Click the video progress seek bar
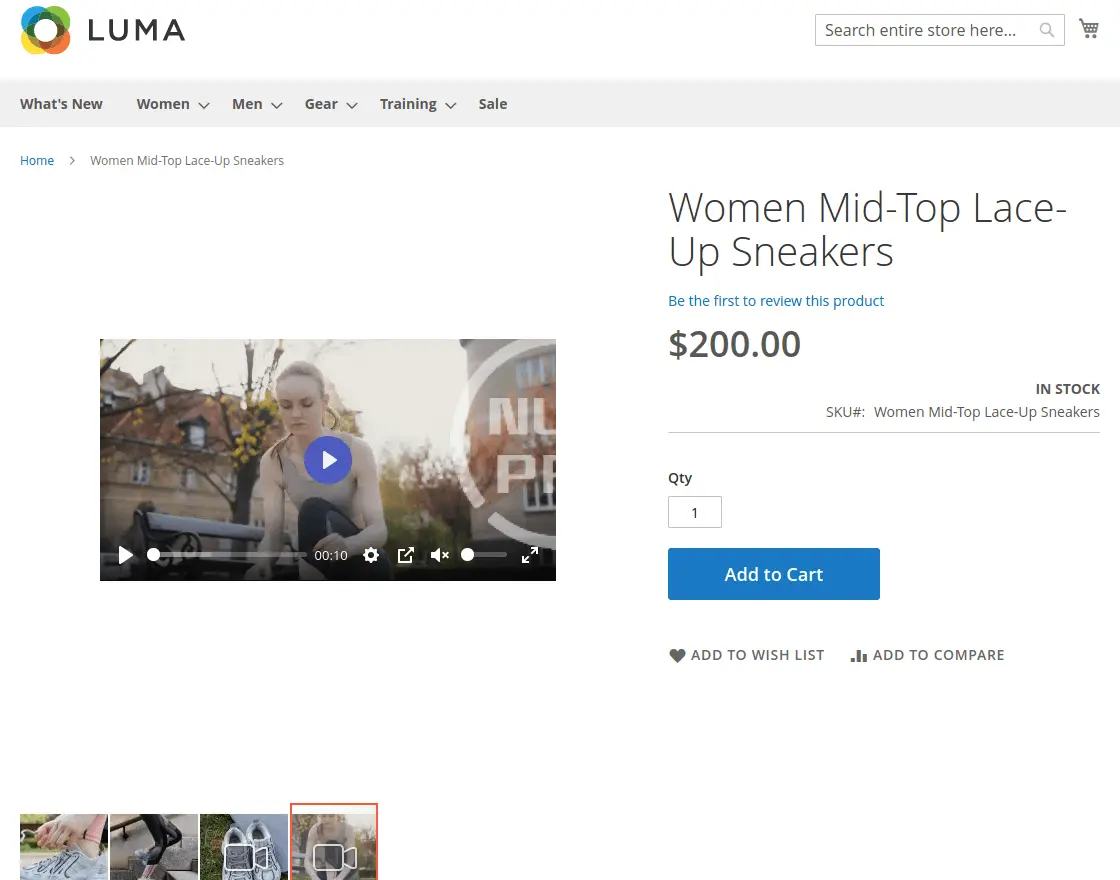 (230, 555)
